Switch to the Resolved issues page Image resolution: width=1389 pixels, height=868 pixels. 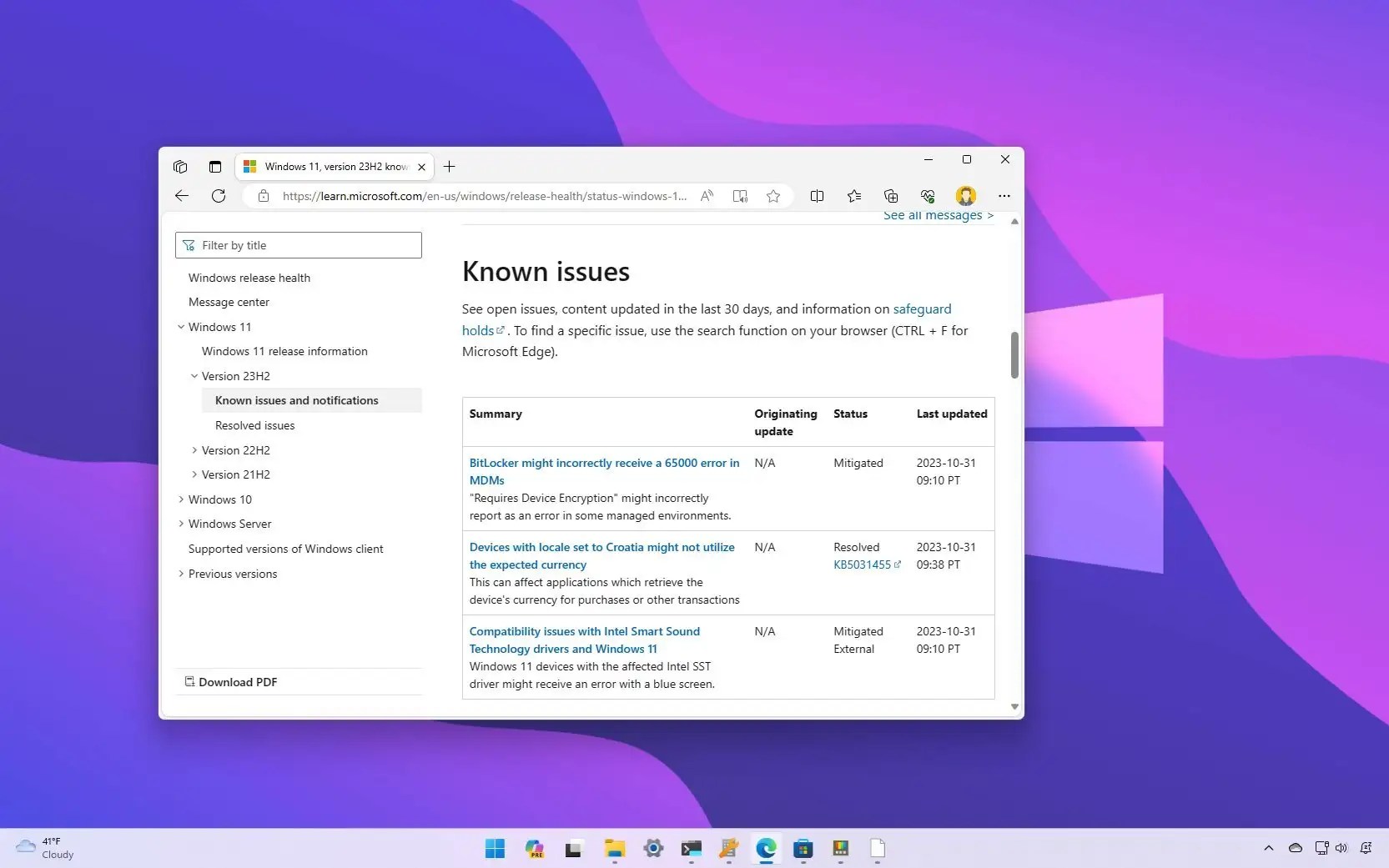pos(255,425)
